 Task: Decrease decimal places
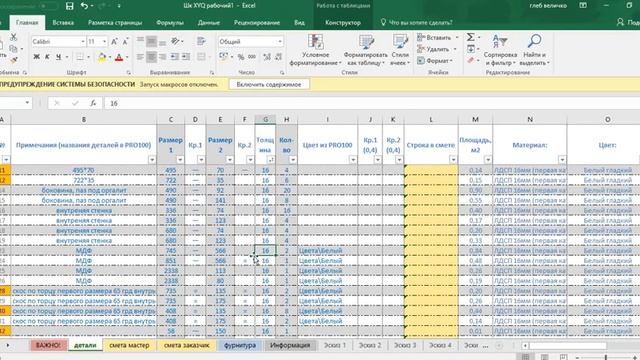pos(278,57)
